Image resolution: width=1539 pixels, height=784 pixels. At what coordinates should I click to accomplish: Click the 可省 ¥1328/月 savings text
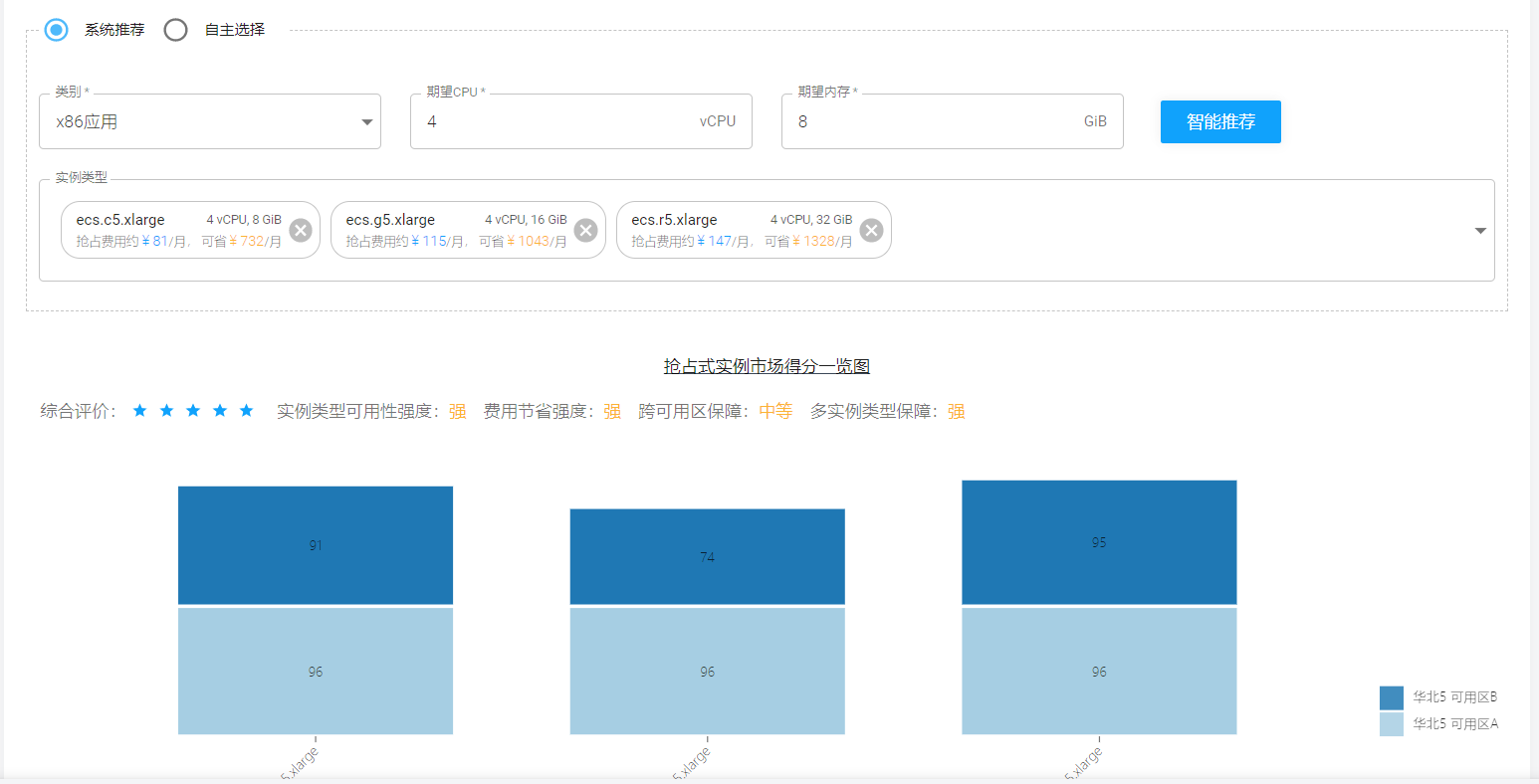[x=808, y=242]
